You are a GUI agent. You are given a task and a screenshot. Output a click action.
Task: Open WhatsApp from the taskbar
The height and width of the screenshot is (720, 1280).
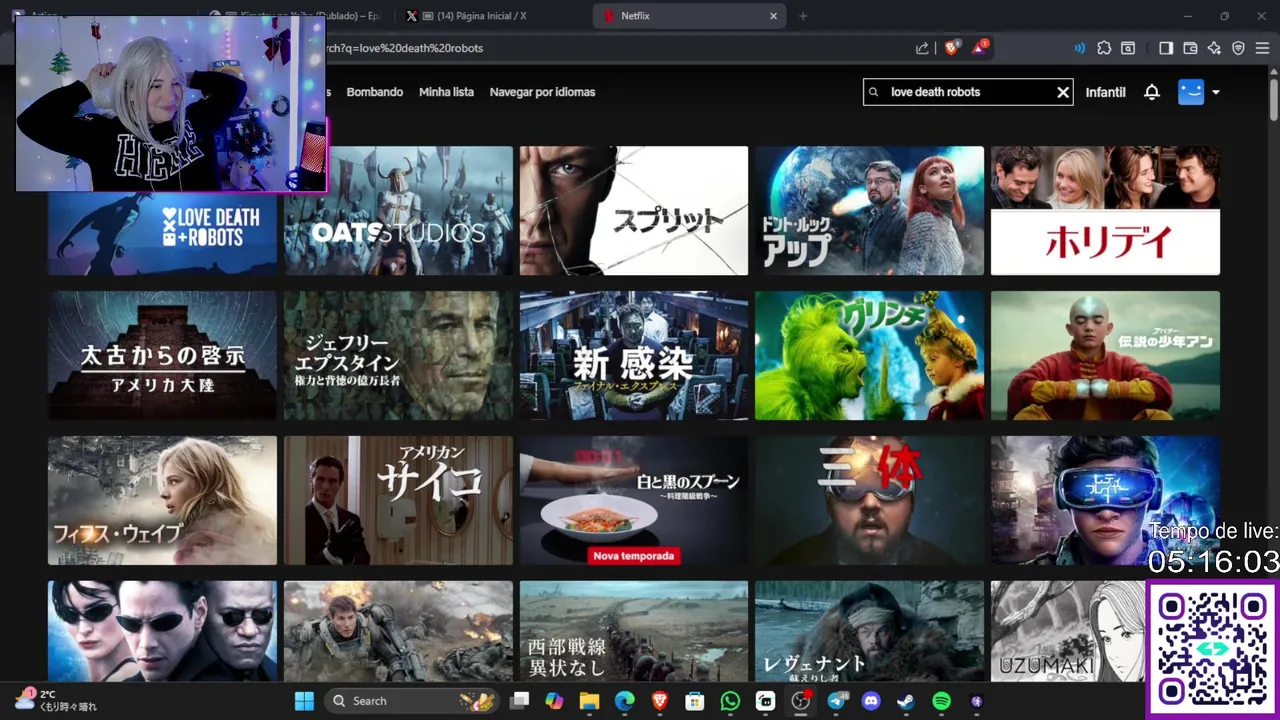[x=730, y=701]
